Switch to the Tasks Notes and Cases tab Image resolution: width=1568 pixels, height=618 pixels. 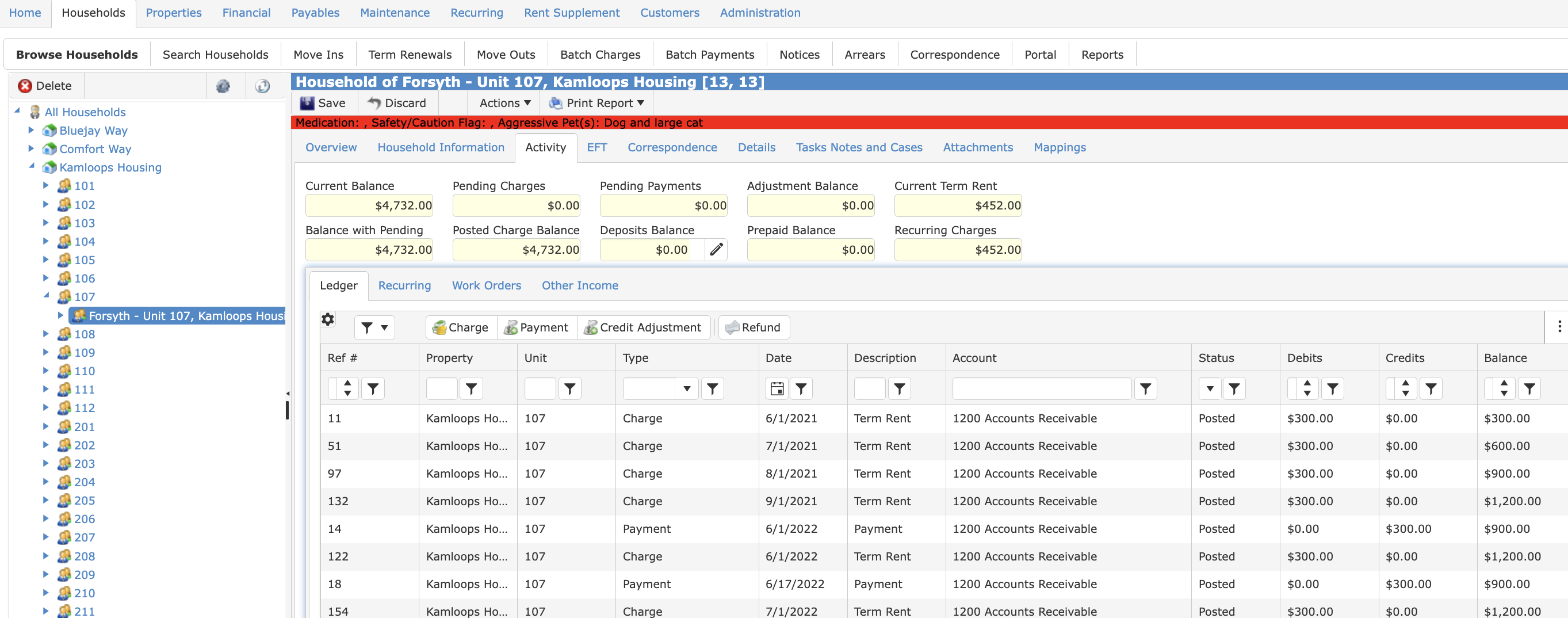(859, 147)
